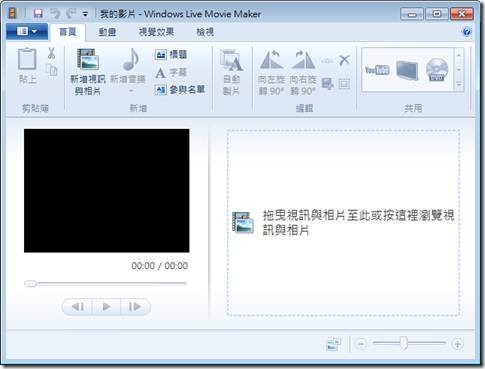
Task: Zoom in the timeline with plus button
Action: point(458,344)
